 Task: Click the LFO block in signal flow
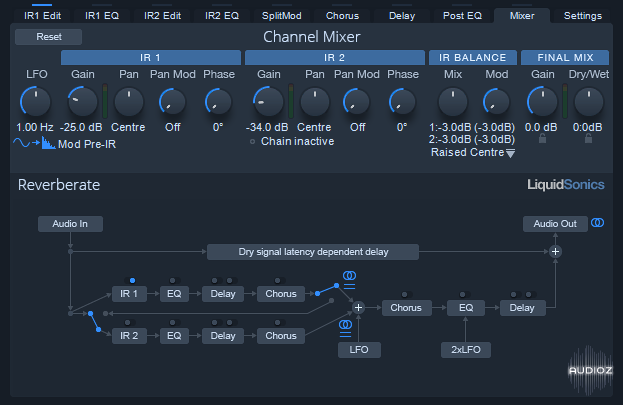[359, 350]
